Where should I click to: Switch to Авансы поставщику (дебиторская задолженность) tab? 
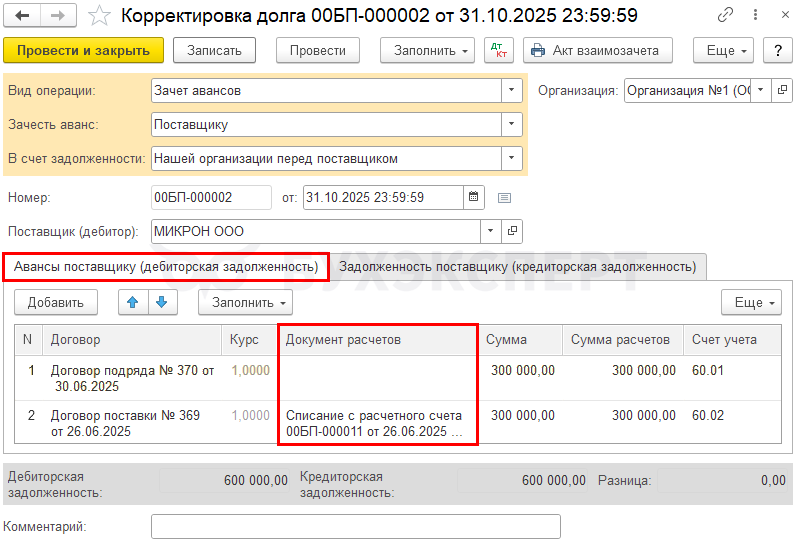[166, 267]
